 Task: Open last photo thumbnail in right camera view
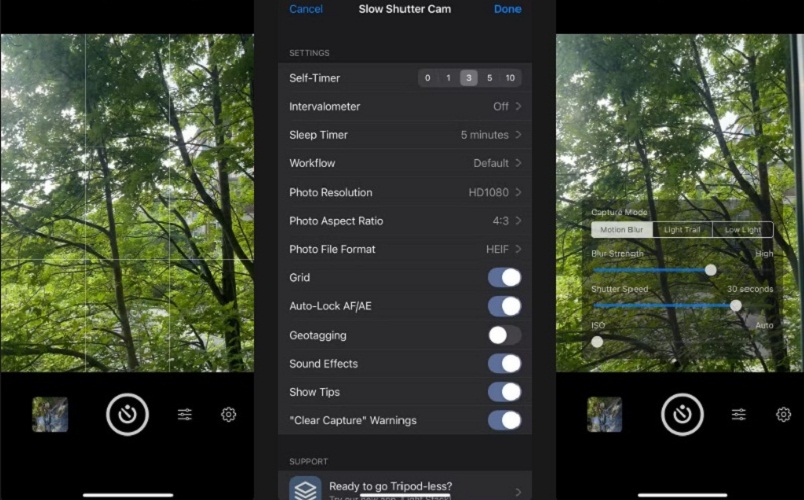coord(604,414)
